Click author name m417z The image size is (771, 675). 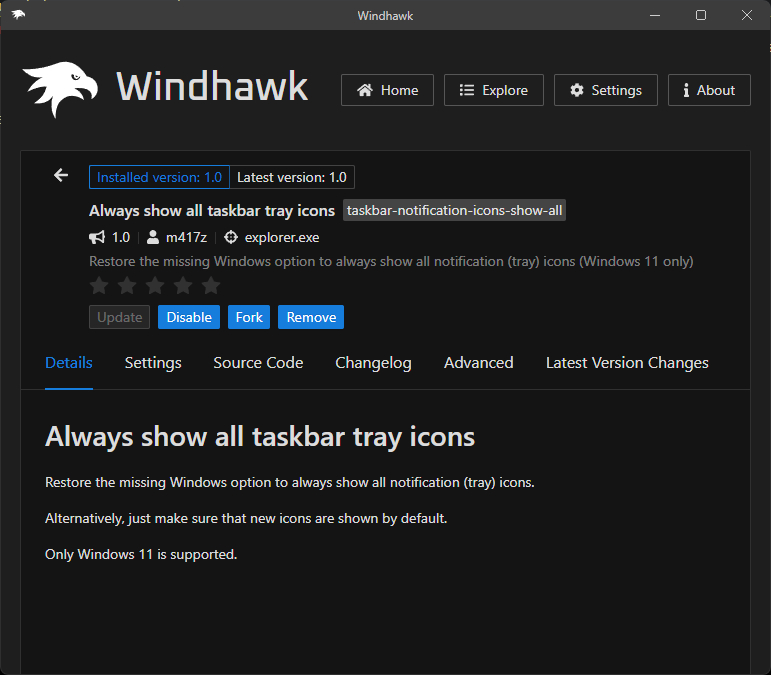186,237
